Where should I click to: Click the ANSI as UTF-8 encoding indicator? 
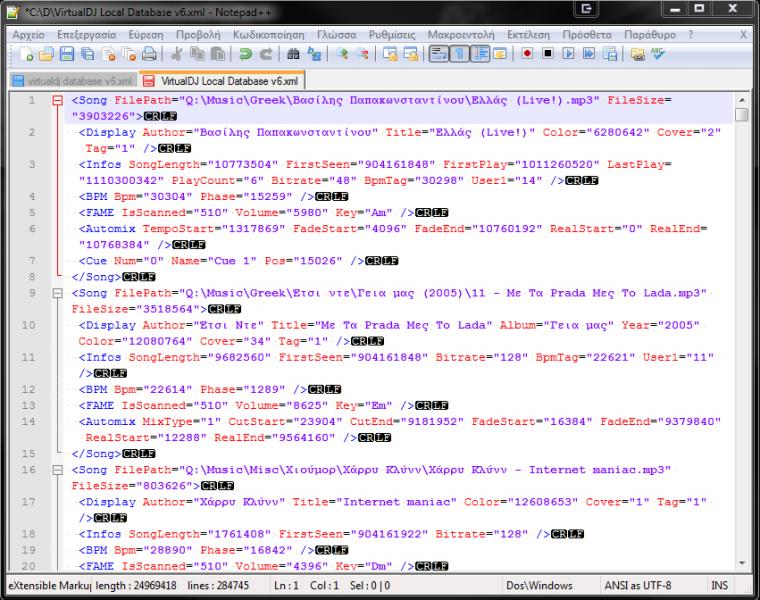tap(638, 585)
